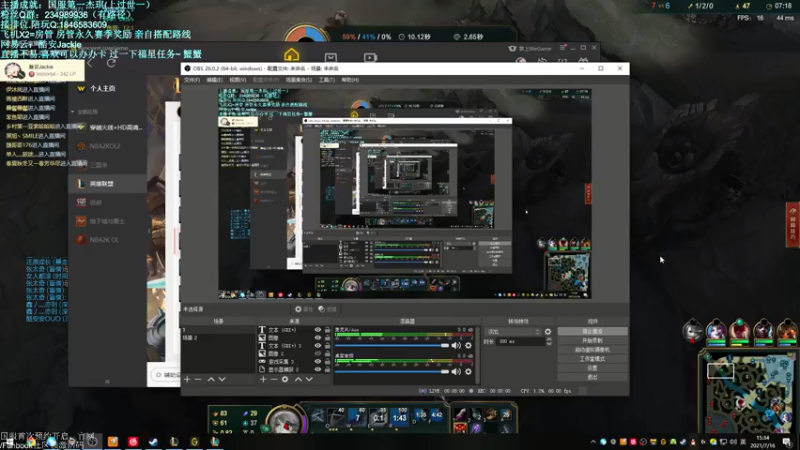Viewport: 800px width, 450px height.
Task: Remove selected scene with minus icon
Action: [198, 380]
